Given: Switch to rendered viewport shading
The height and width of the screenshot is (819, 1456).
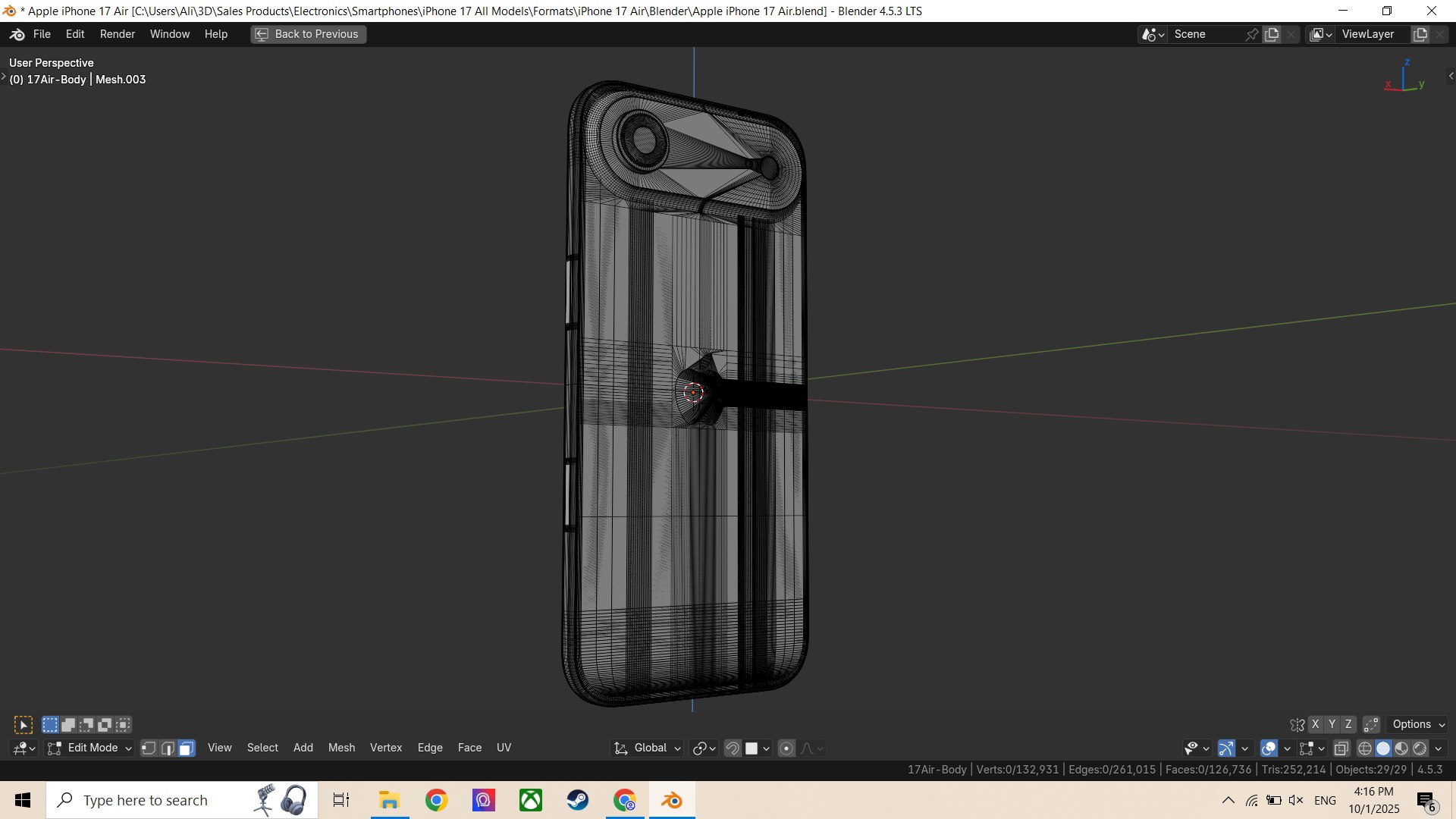Looking at the screenshot, I should (x=1420, y=748).
